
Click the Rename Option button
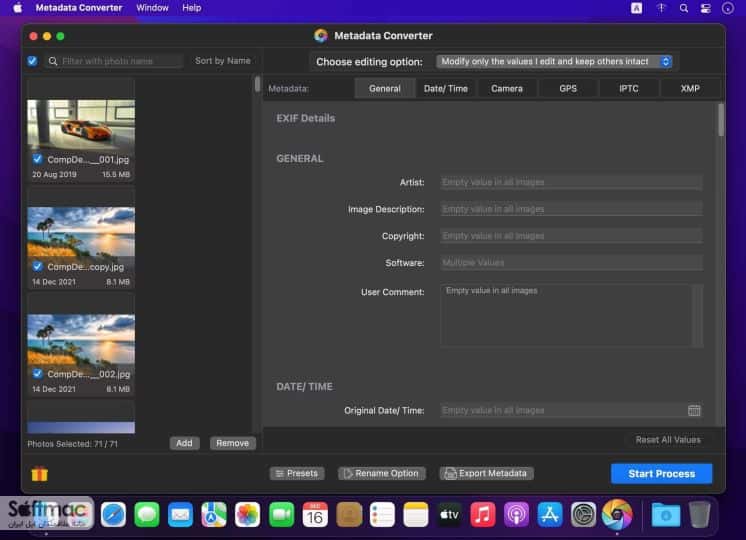(x=382, y=473)
